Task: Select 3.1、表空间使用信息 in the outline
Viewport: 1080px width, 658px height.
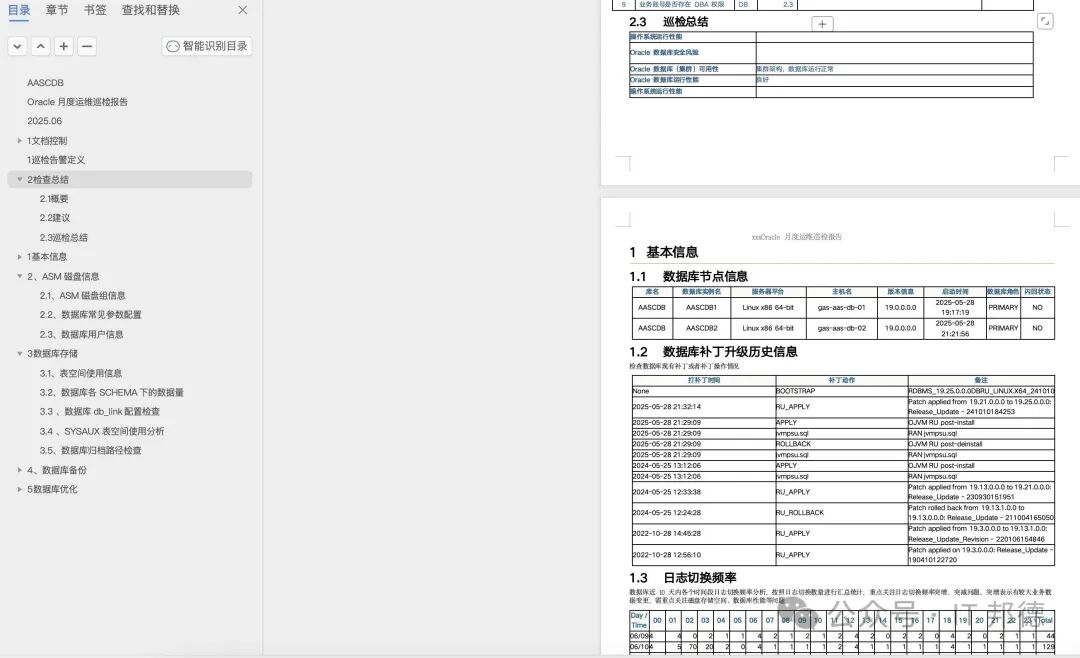Action: click(x=81, y=373)
